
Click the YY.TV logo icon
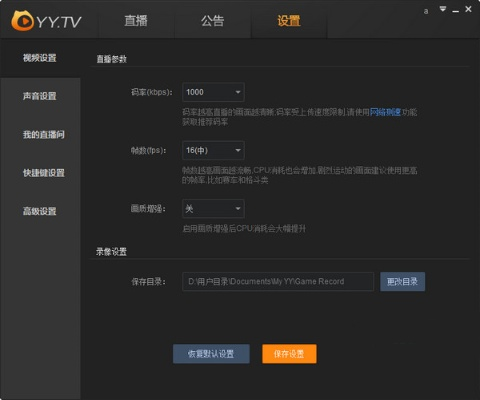(23, 21)
